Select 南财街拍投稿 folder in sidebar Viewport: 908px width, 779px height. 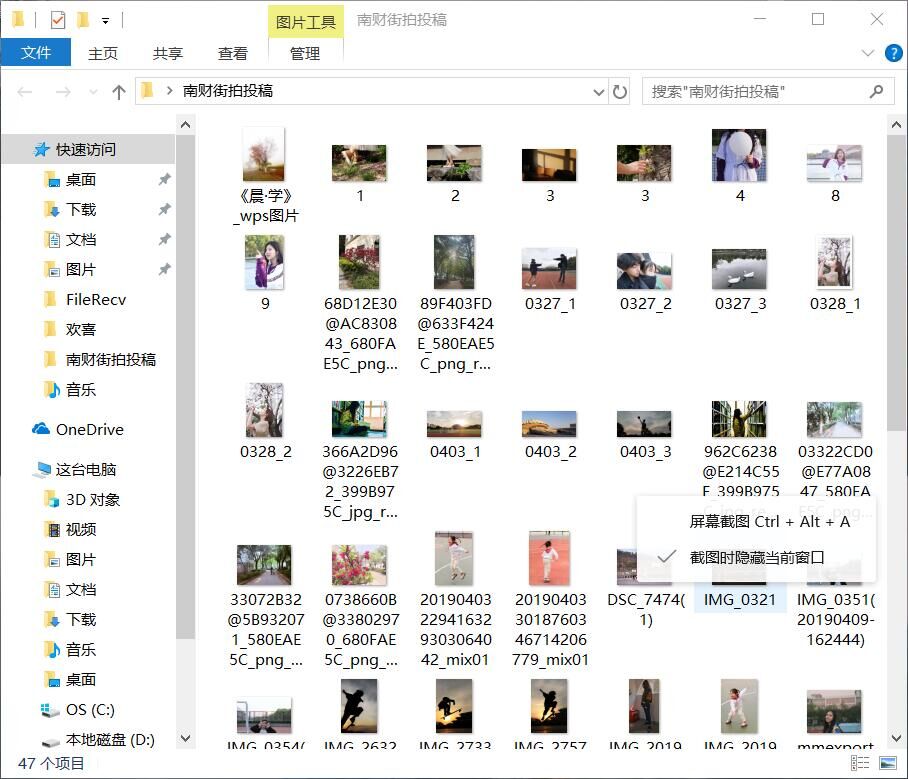tap(110, 359)
